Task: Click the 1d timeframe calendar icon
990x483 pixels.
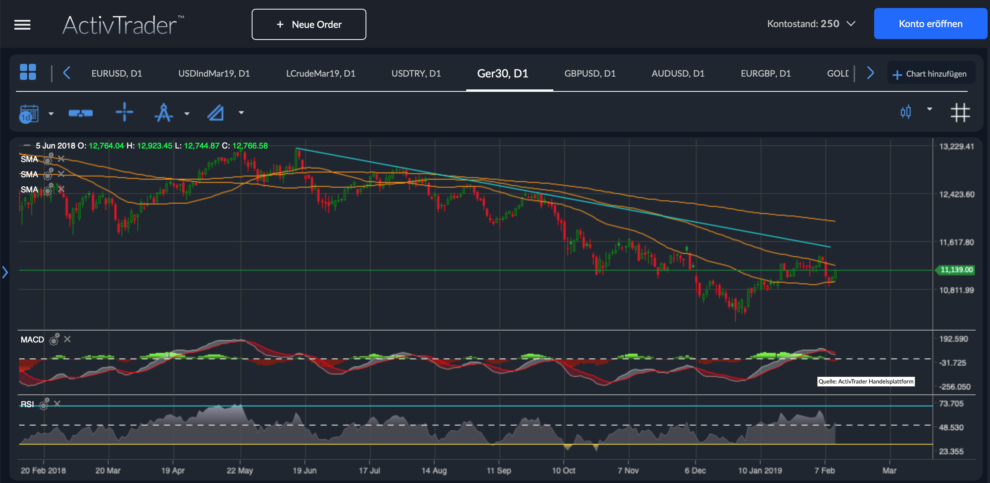Action: 29,114
